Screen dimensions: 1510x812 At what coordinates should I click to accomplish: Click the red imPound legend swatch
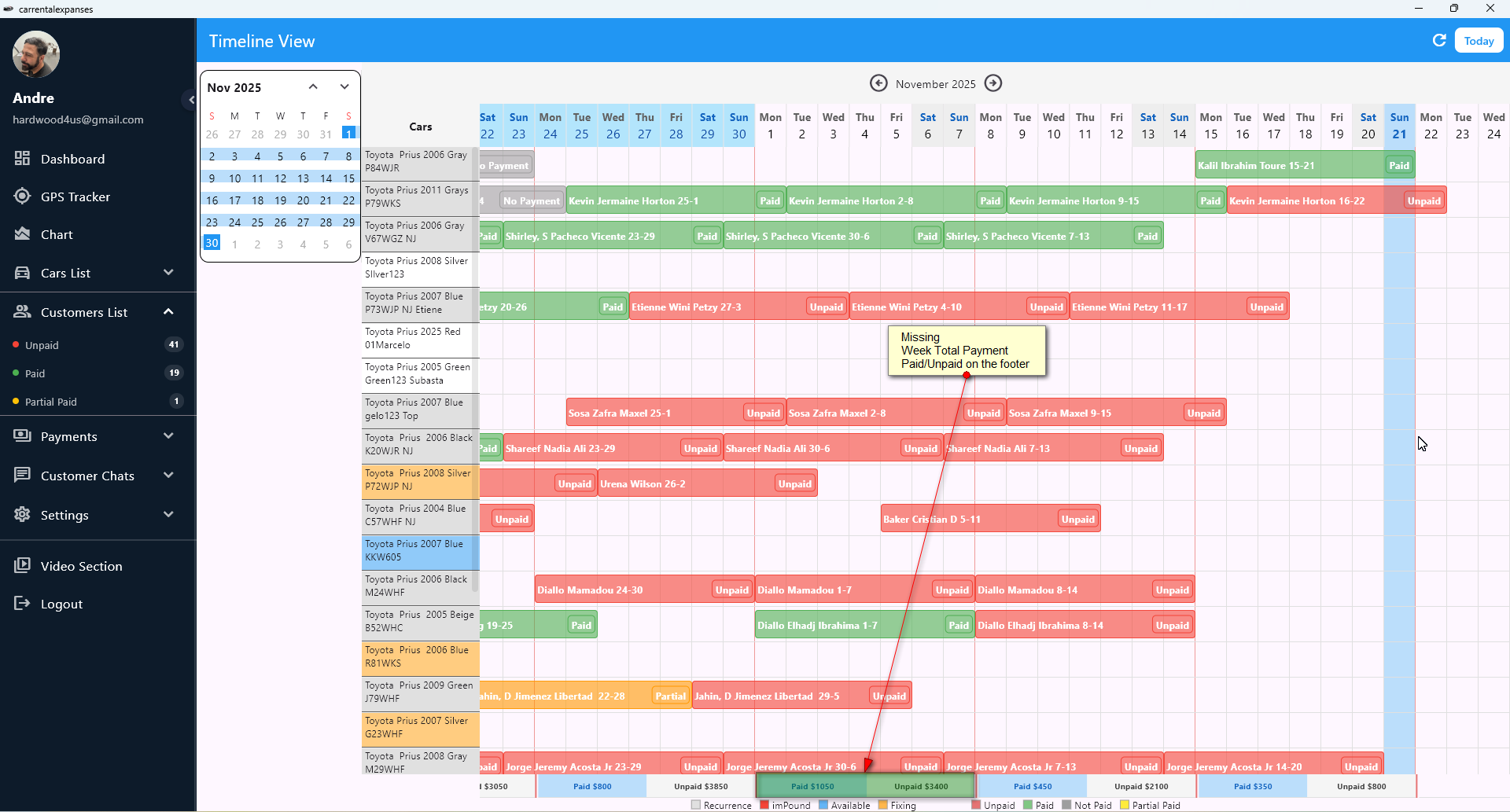coord(764,805)
